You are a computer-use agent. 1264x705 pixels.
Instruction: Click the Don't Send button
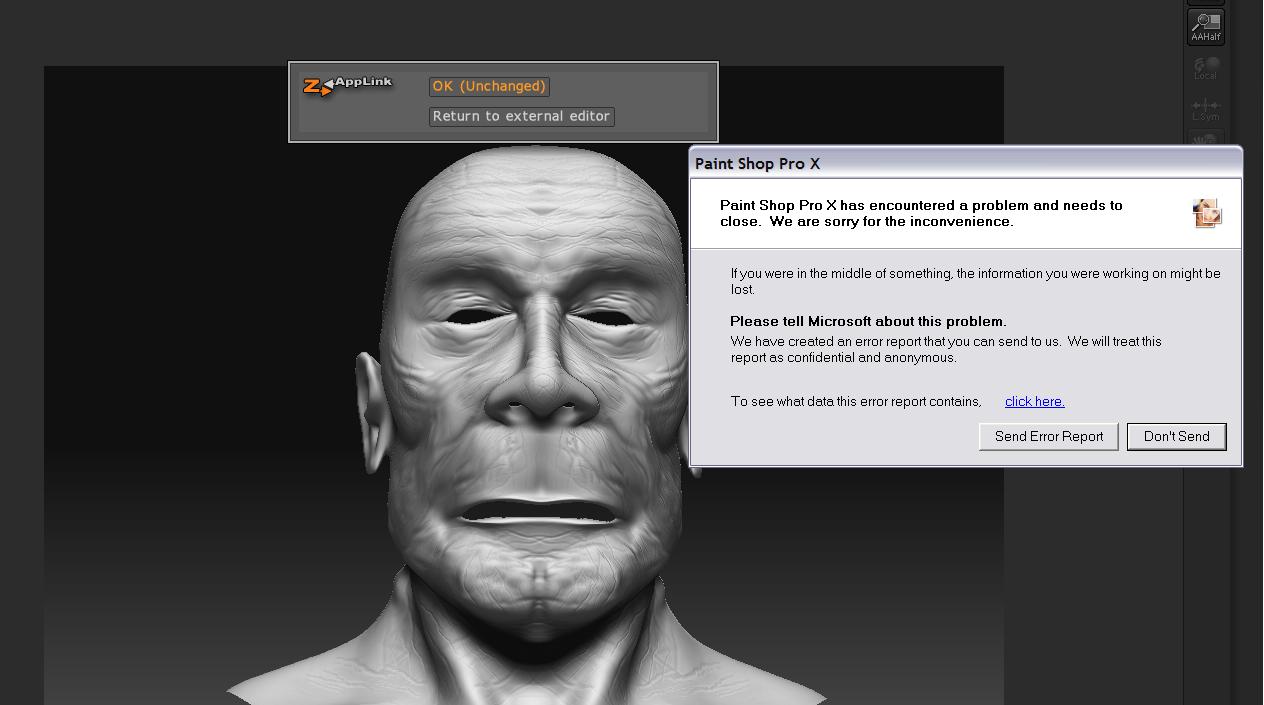(x=1177, y=437)
